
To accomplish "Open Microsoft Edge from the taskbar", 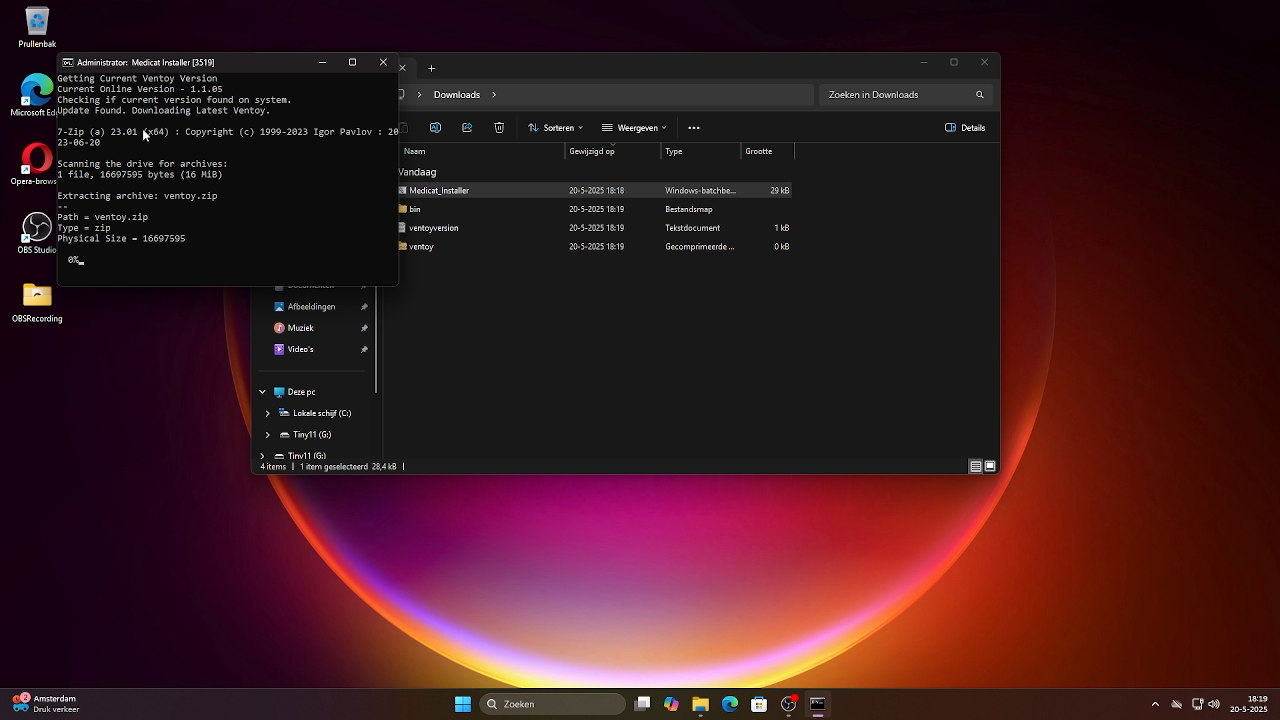I will 730,704.
